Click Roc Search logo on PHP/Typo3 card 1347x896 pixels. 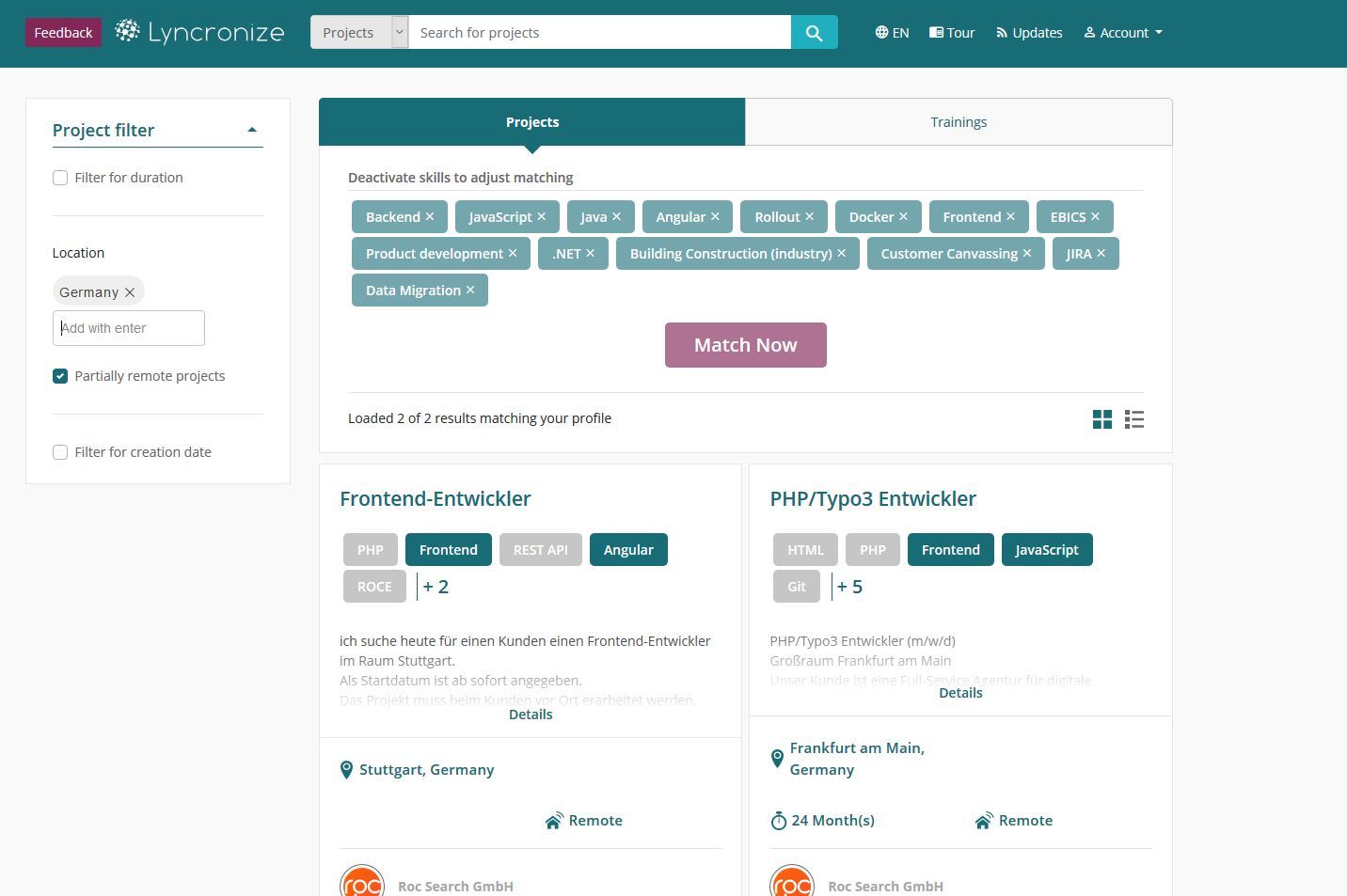point(792,883)
